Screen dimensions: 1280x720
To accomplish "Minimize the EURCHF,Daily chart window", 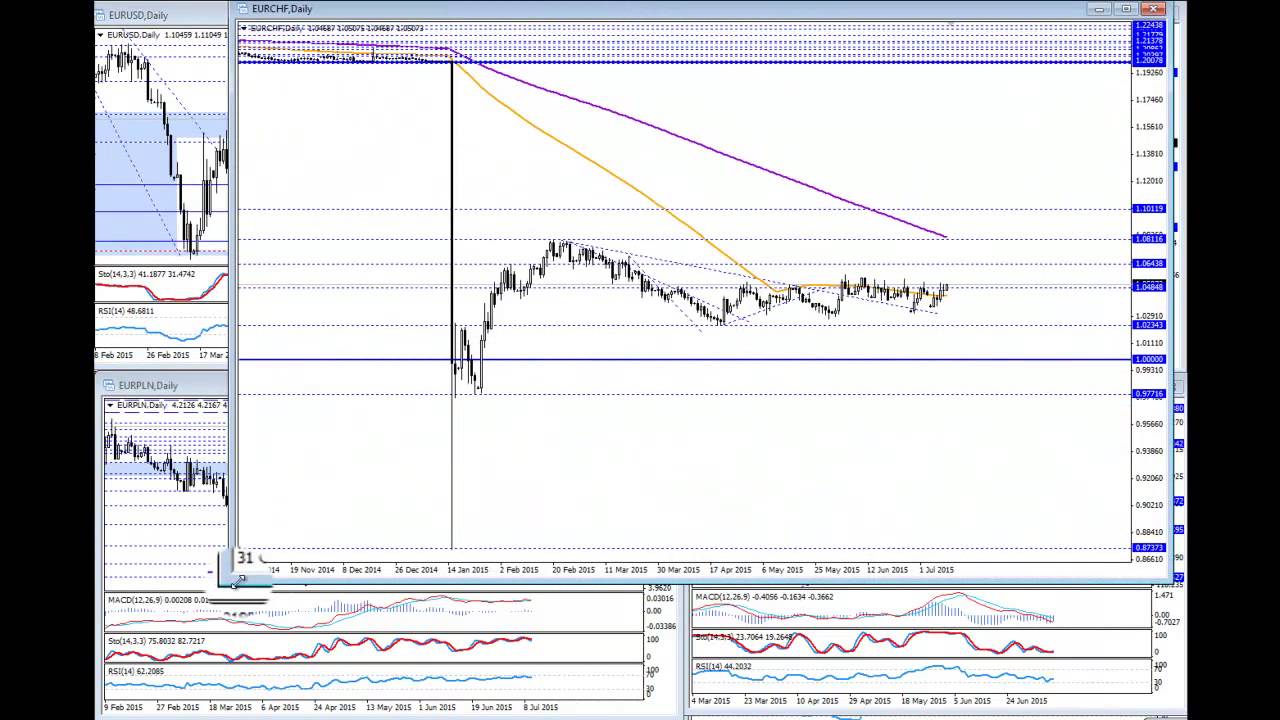I will point(1100,9).
